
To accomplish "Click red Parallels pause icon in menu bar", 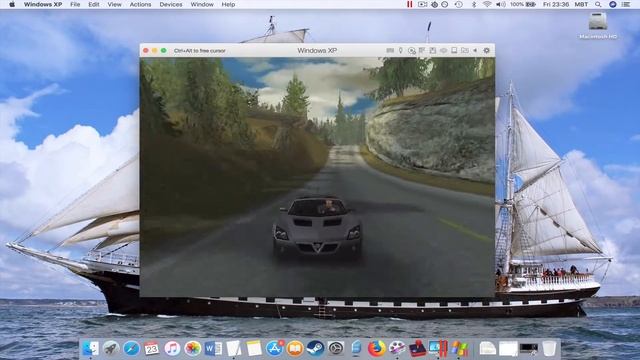I will tap(409, 4).
